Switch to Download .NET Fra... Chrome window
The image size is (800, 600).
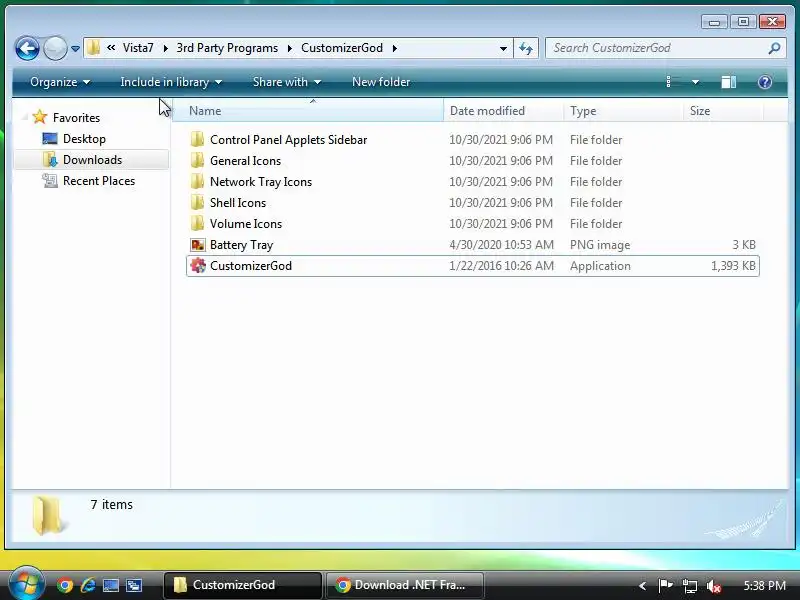pos(404,585)
